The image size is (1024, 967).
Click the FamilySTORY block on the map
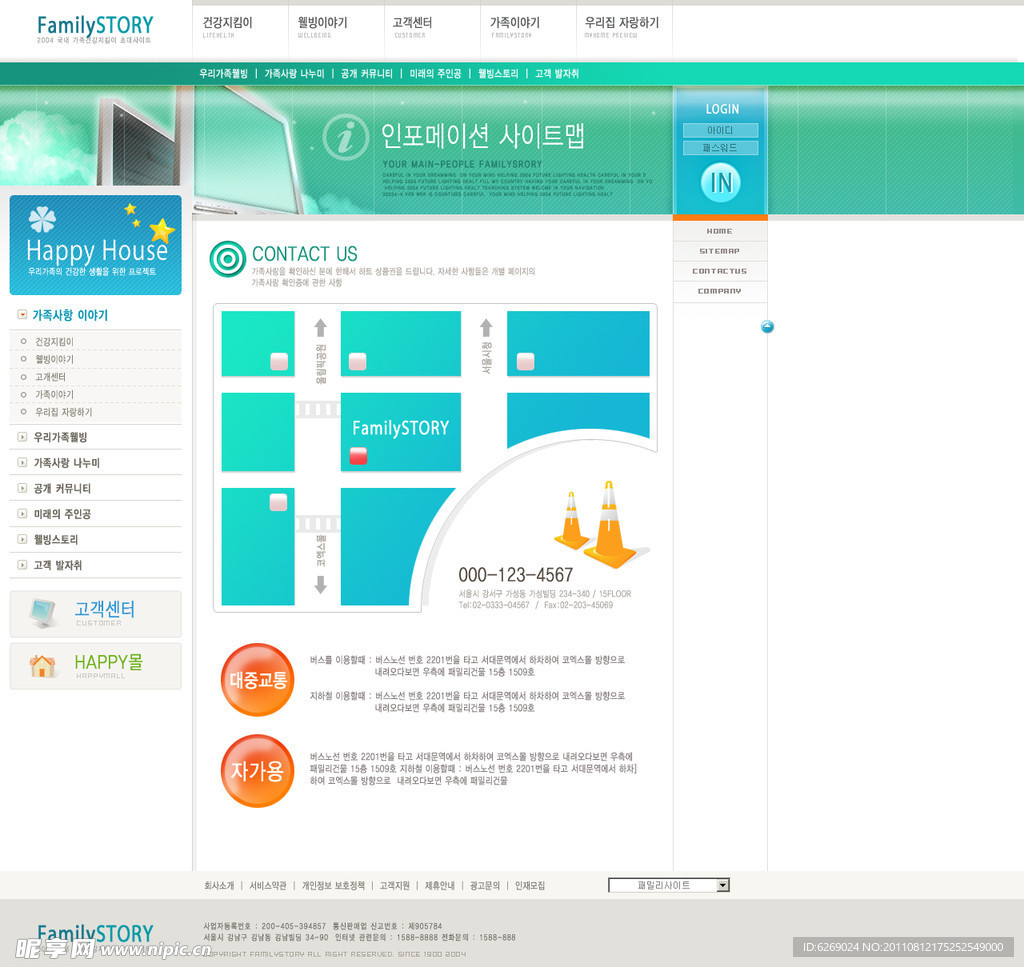(400, 431)
